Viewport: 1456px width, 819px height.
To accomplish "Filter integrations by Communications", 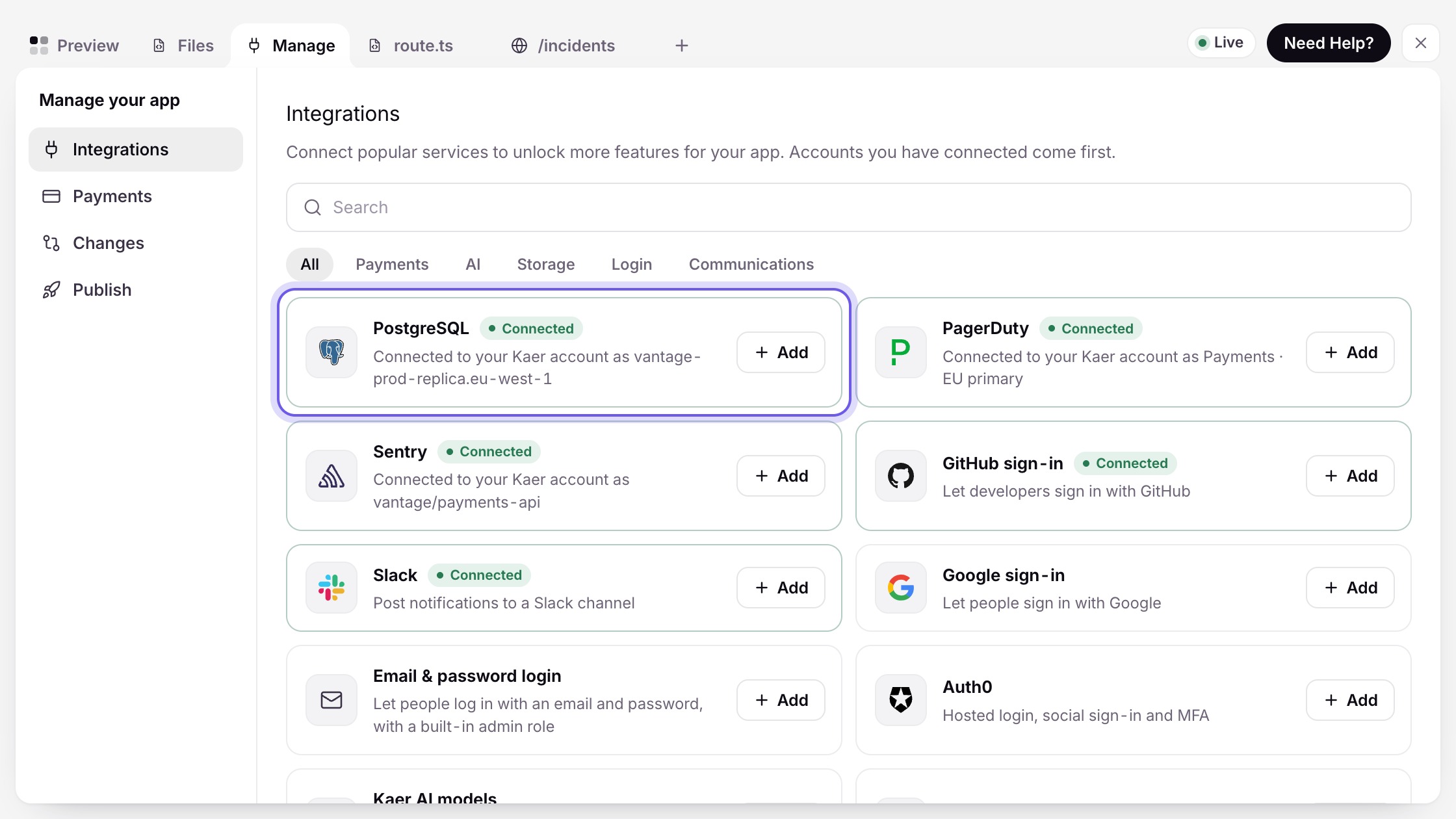I will [751, 265].
